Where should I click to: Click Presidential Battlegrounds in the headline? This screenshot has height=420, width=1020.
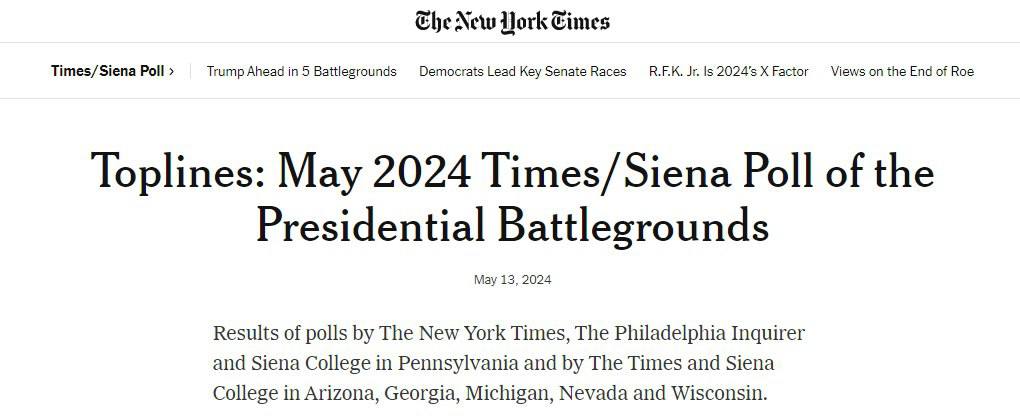tap(512, 224)
